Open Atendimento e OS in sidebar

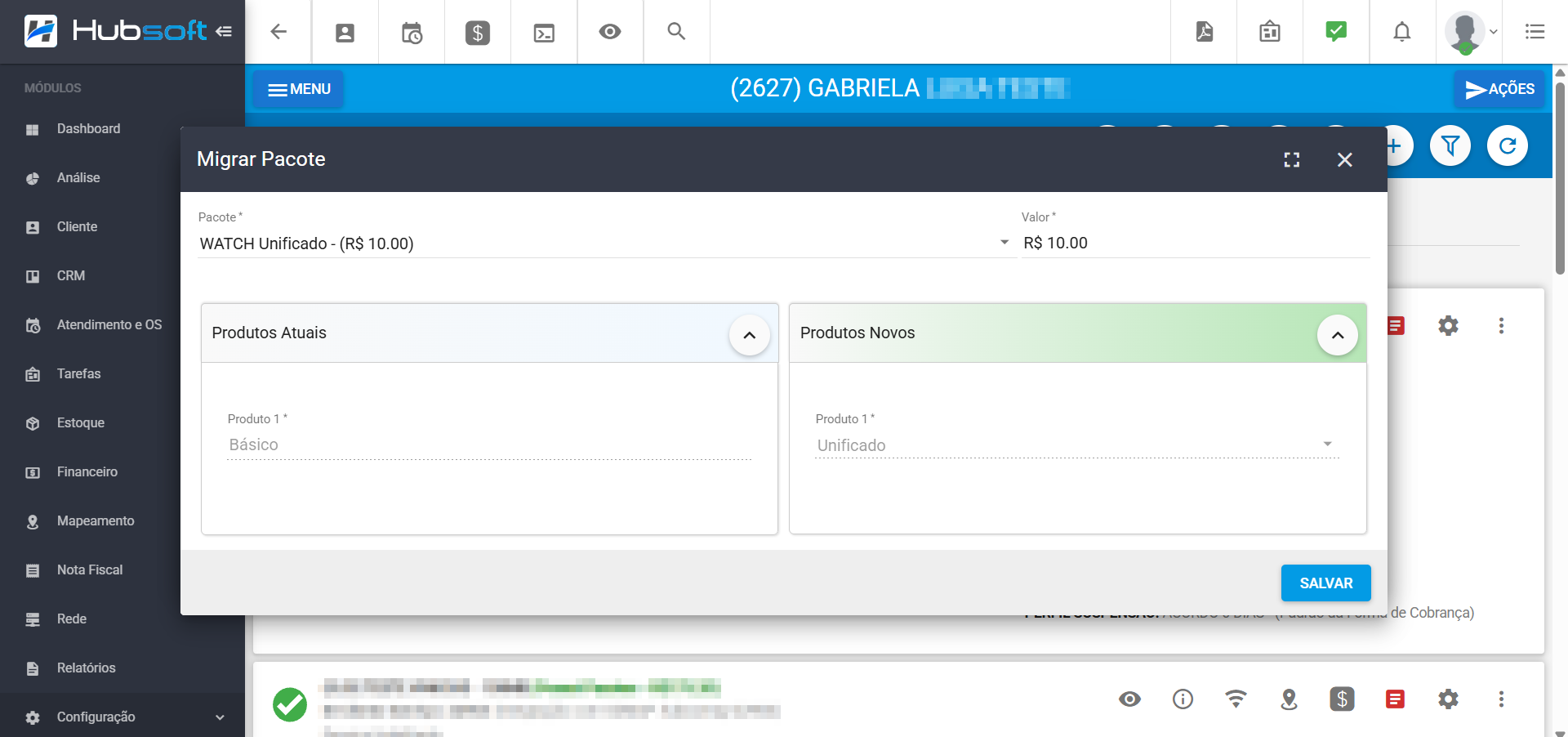click(109, 325)
